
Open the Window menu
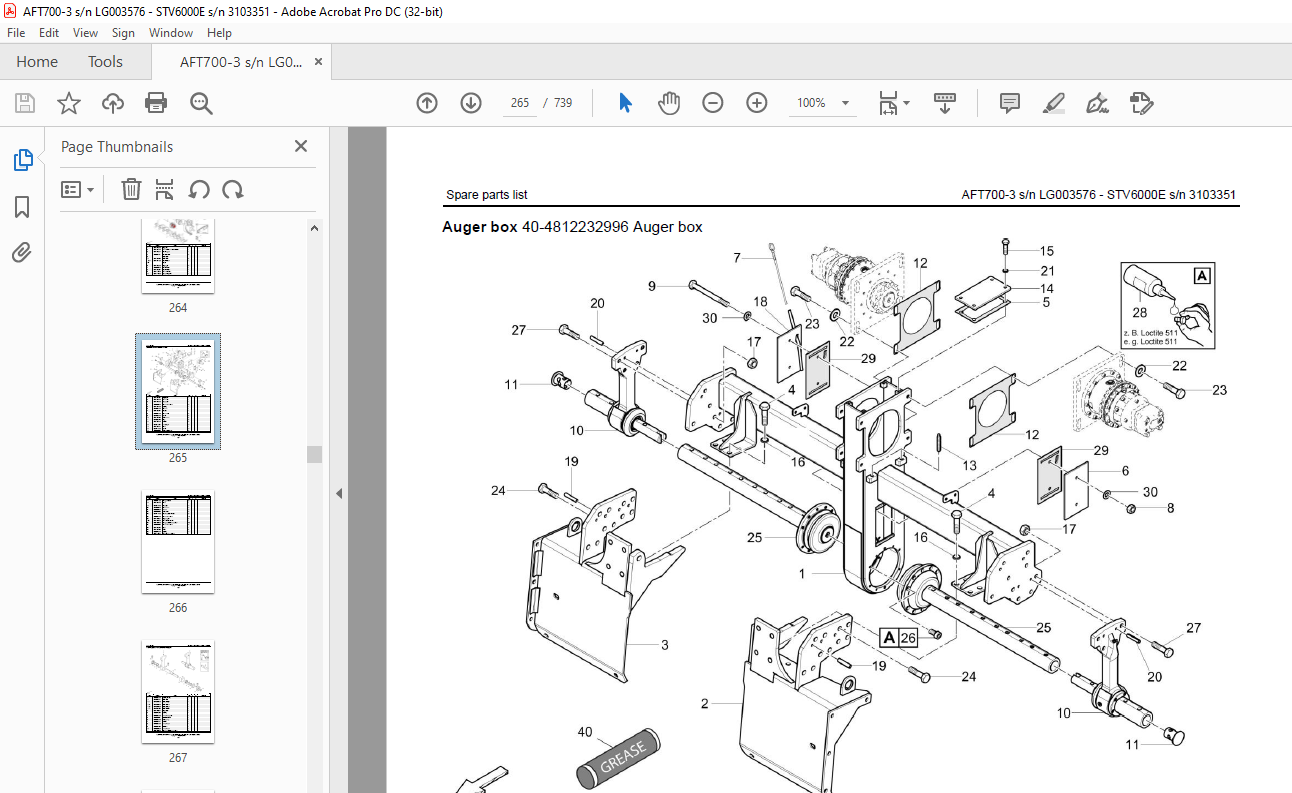pyautogui.click(x=171, y=33)
